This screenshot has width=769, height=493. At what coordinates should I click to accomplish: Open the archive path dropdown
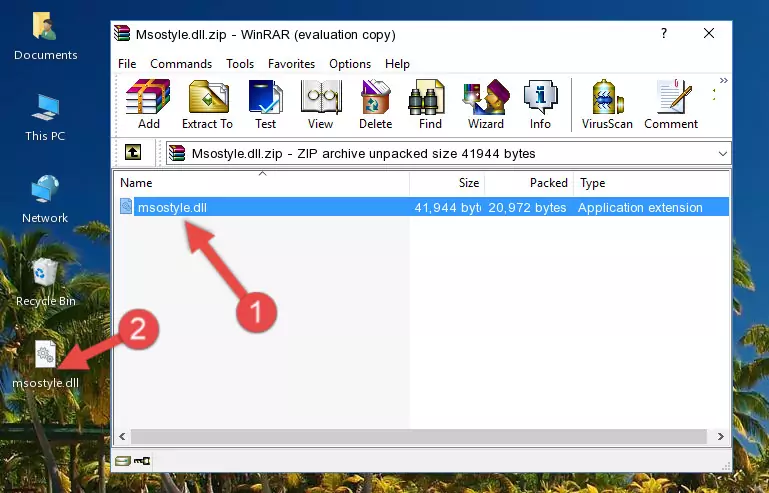coord(722,154)
